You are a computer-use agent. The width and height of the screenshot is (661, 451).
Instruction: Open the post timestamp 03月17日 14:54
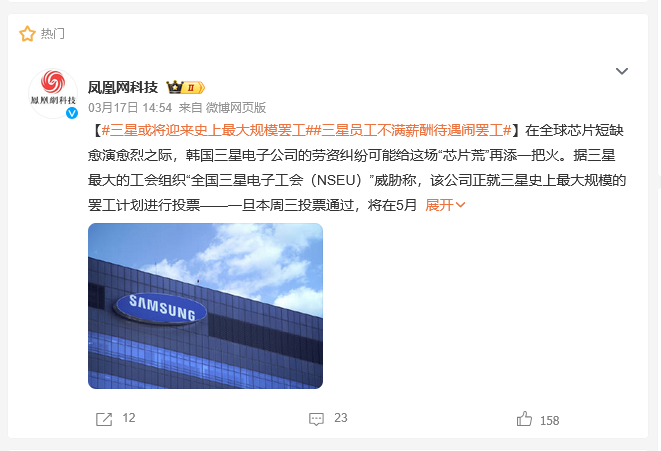pos(130,108)
